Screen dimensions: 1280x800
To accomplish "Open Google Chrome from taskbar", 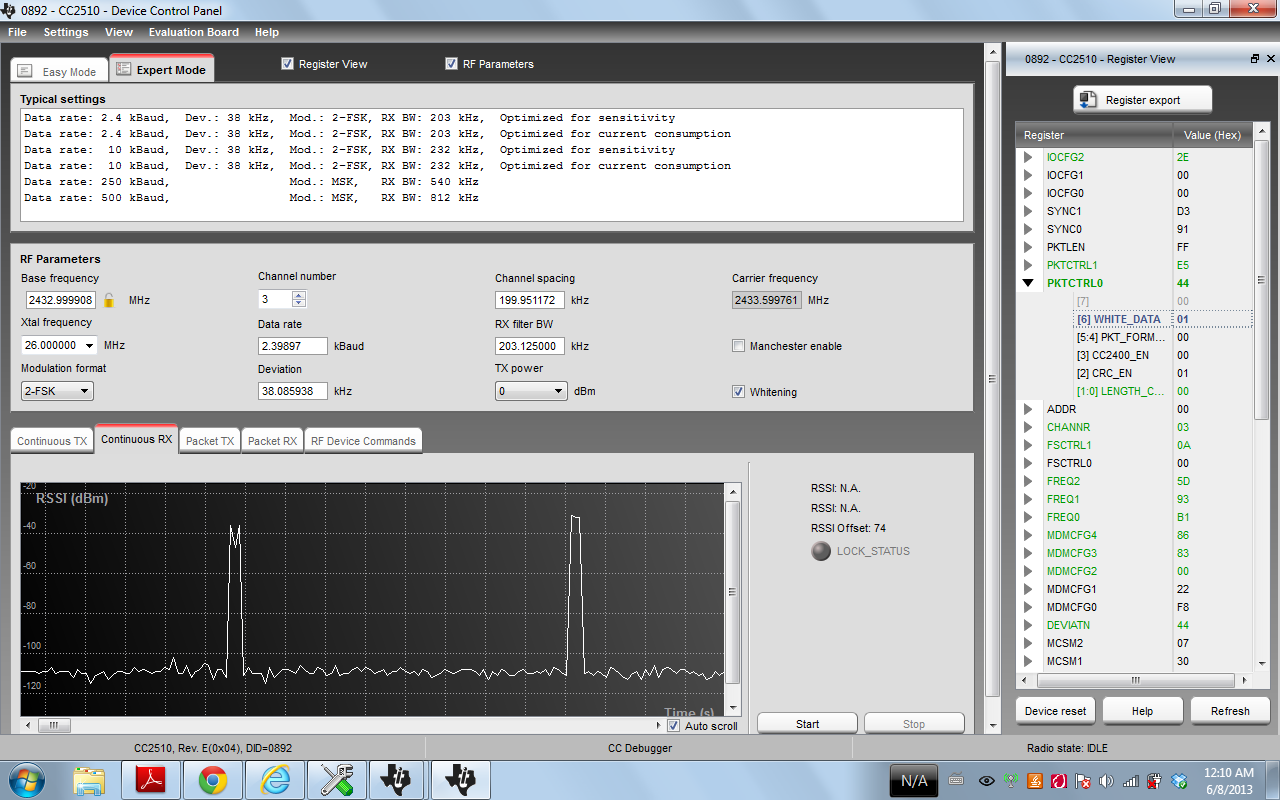I will [212, 780].
